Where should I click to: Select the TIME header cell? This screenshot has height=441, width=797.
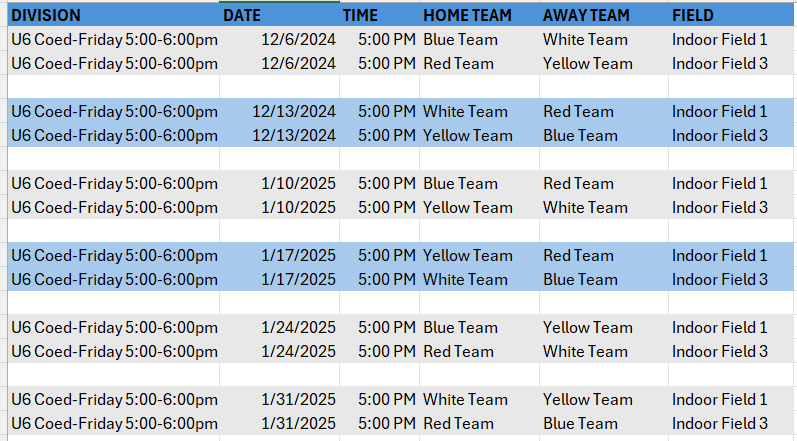click(x=379, y=15)
